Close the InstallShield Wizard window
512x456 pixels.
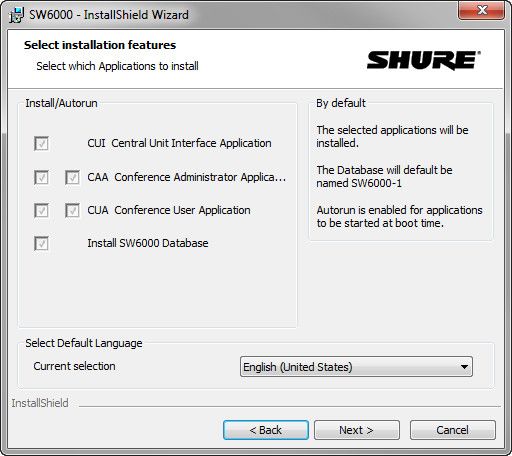(481, 11)
